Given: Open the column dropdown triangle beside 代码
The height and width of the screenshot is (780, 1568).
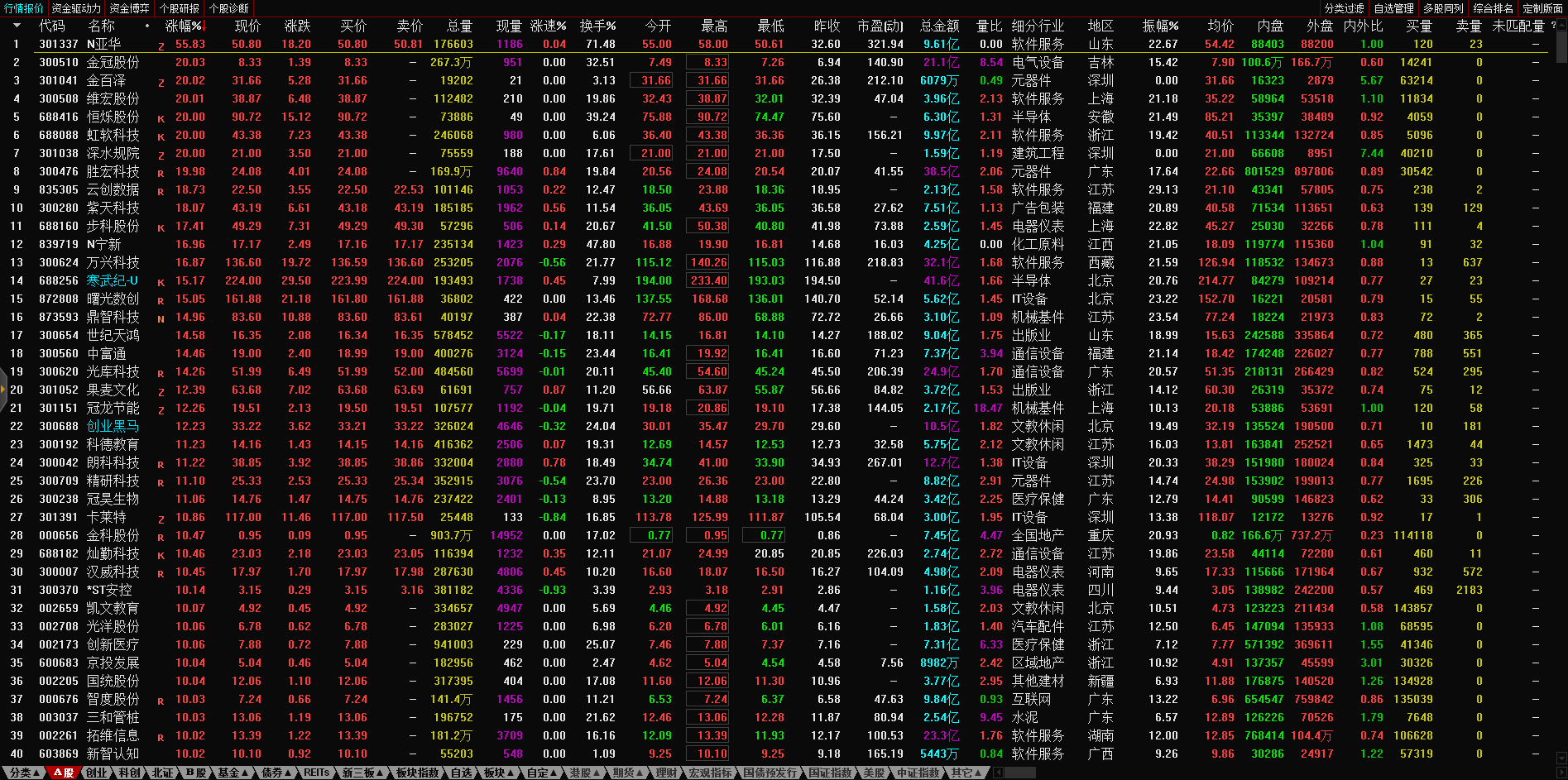Looking at the screenshot, I should (x=17, y=26).
